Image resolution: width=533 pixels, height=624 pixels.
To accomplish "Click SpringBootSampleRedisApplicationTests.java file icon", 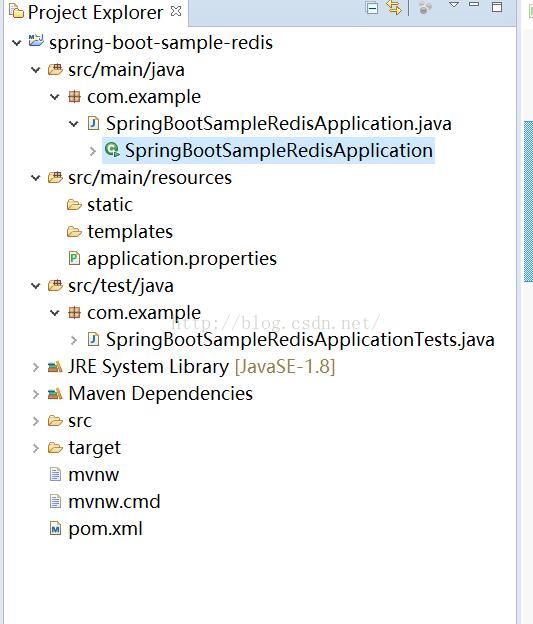I will tap(93, 339).
